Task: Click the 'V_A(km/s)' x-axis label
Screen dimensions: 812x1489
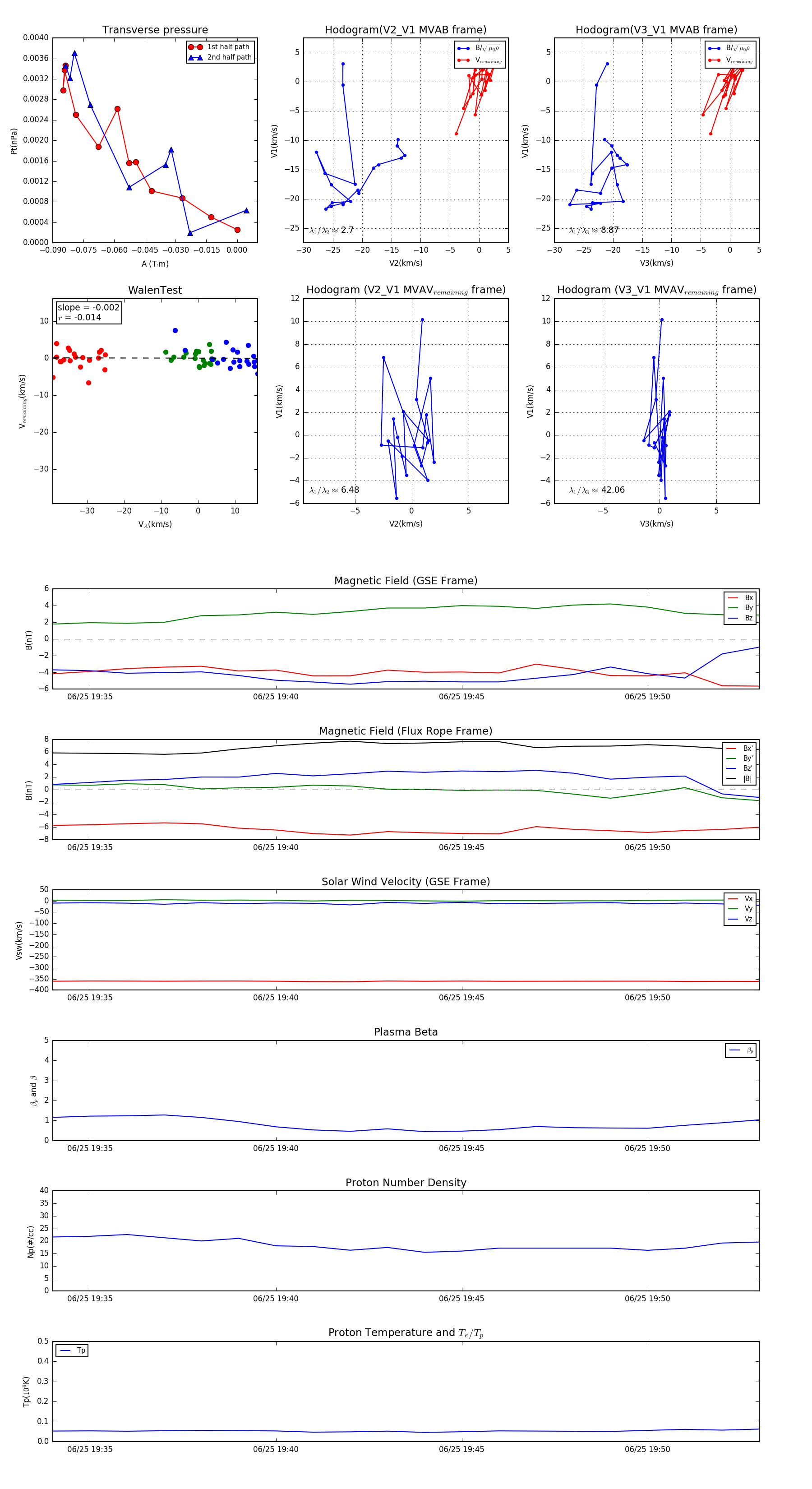Action: click(x=155, y=524)
